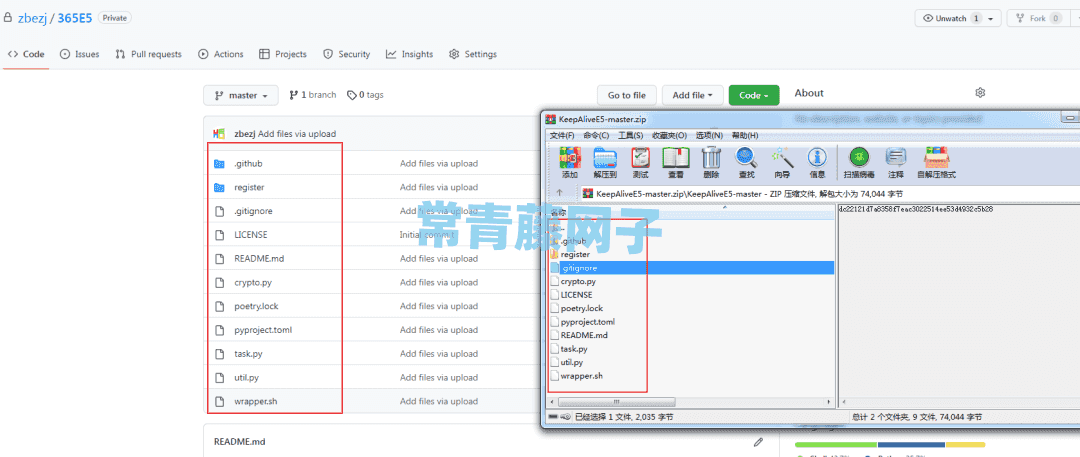Open the 帮助(H) menu in WinRAR
Viewport: 1080px width, 457px height.
tap(745, 135)
